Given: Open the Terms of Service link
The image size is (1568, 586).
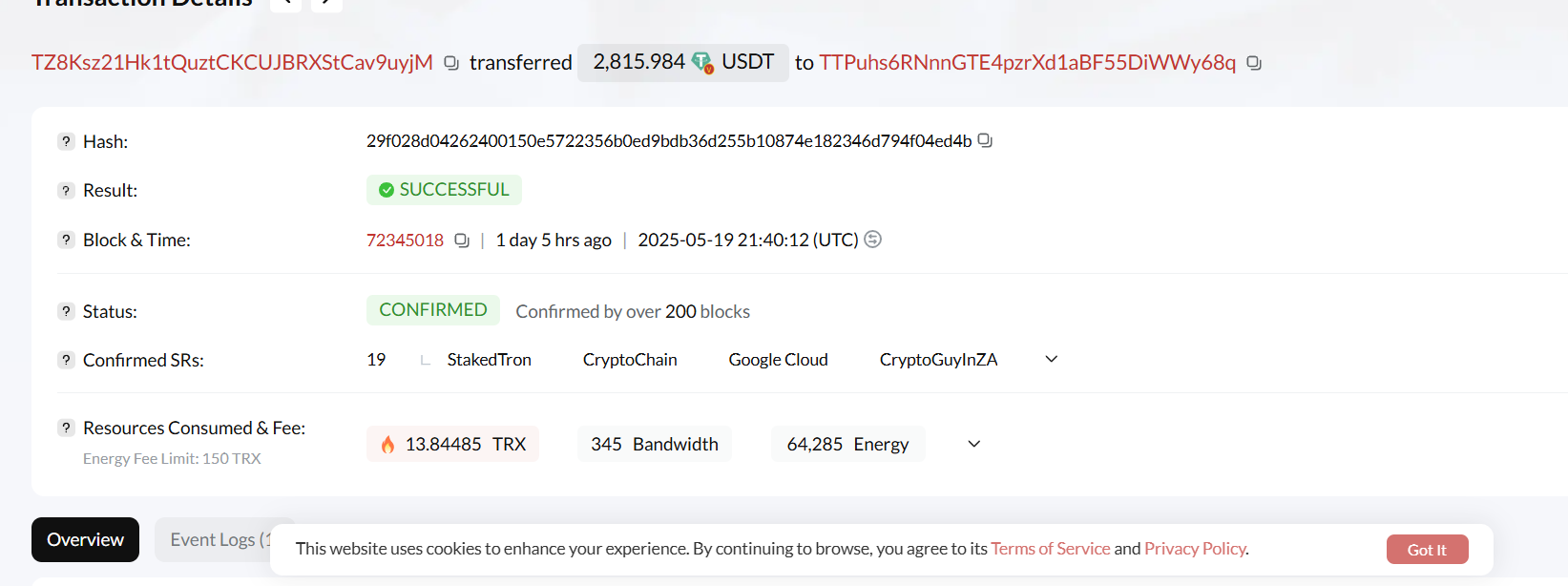Looking at the screenshot, I should [1050, 549].
